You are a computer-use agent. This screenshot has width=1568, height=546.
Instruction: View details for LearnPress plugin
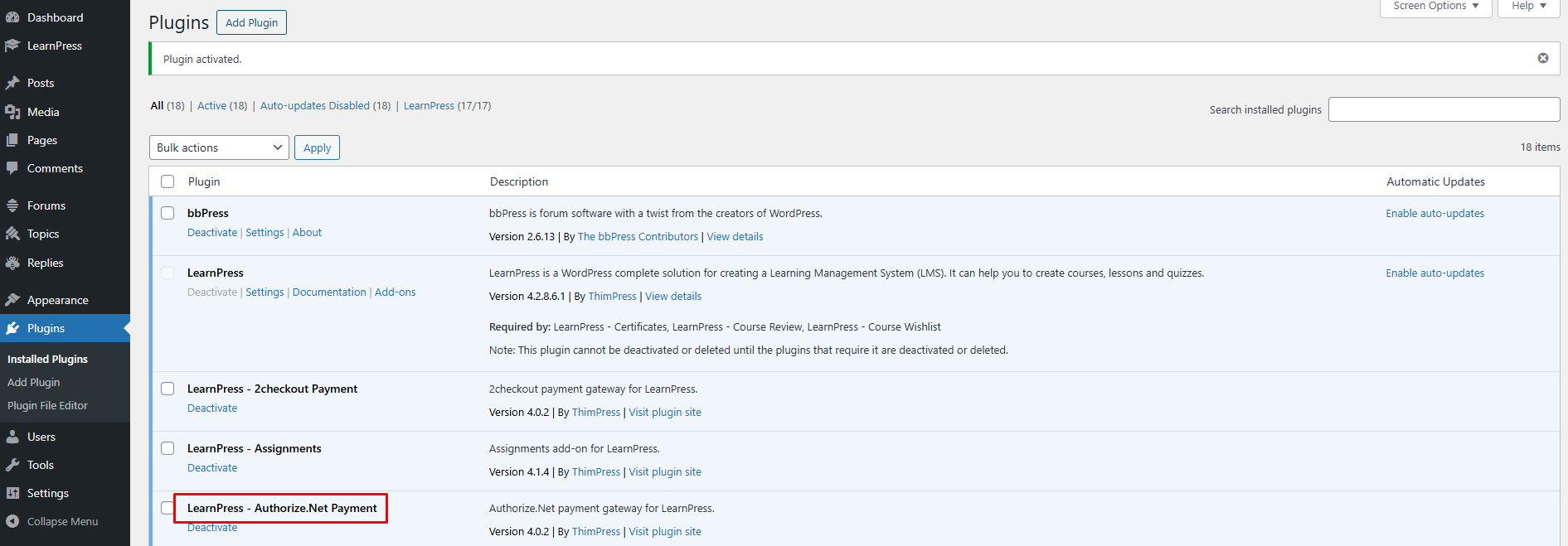(x=673, y=296)
